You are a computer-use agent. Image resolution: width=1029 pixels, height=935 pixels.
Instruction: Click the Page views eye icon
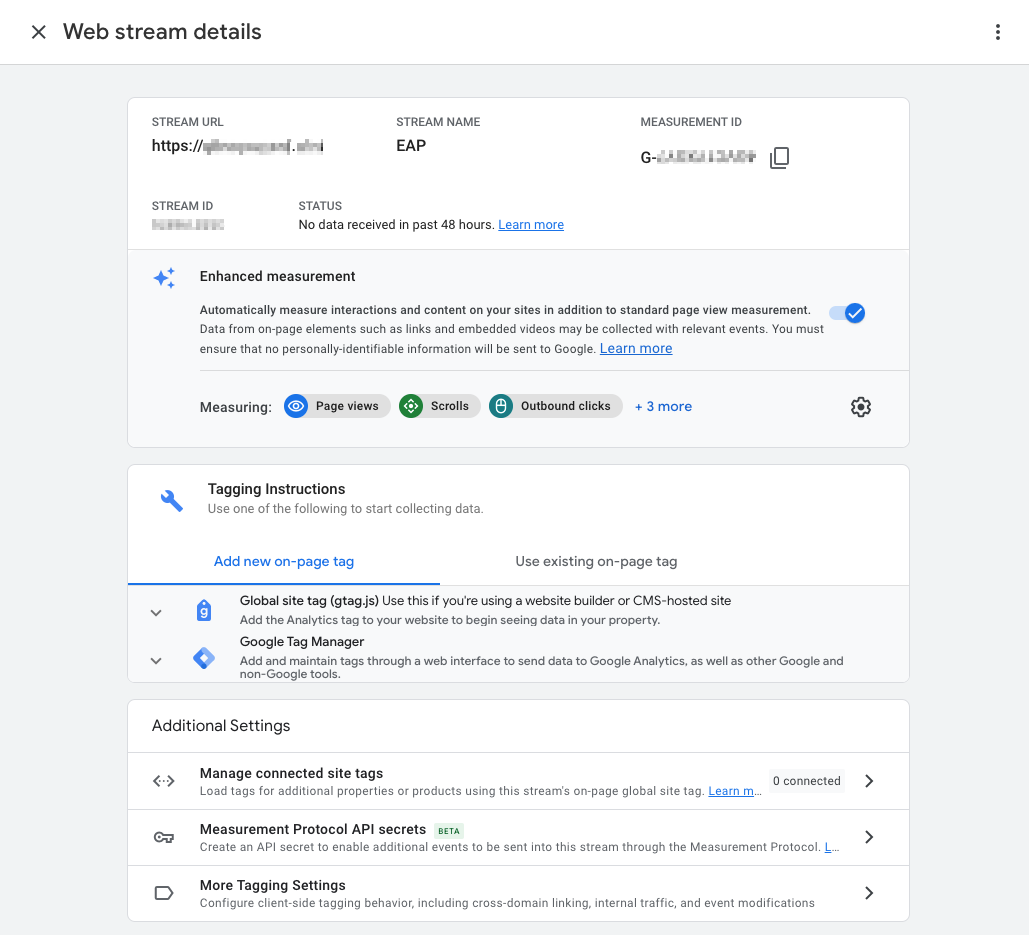[x=296, y=406]
